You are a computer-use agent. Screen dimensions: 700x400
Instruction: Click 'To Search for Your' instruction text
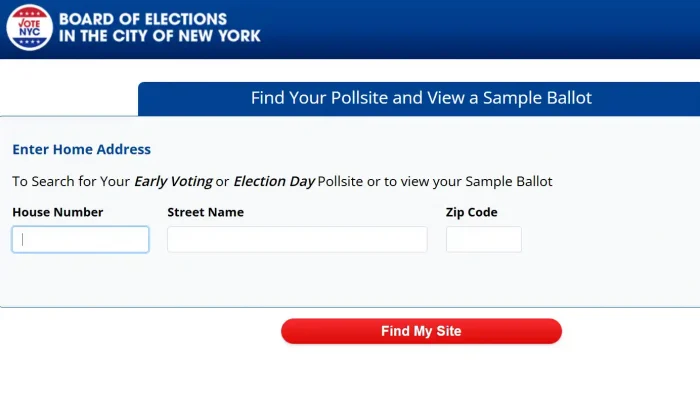pos(71,182)
